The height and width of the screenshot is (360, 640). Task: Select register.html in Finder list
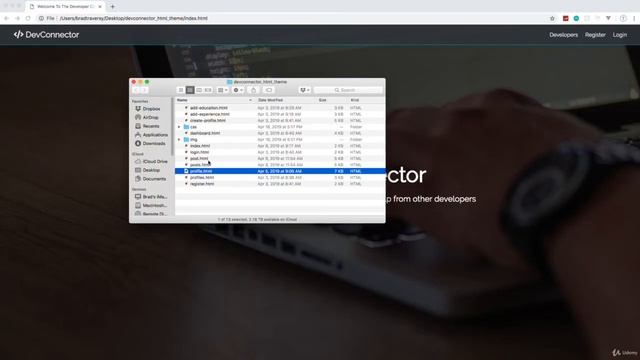(x=280, y=184)
